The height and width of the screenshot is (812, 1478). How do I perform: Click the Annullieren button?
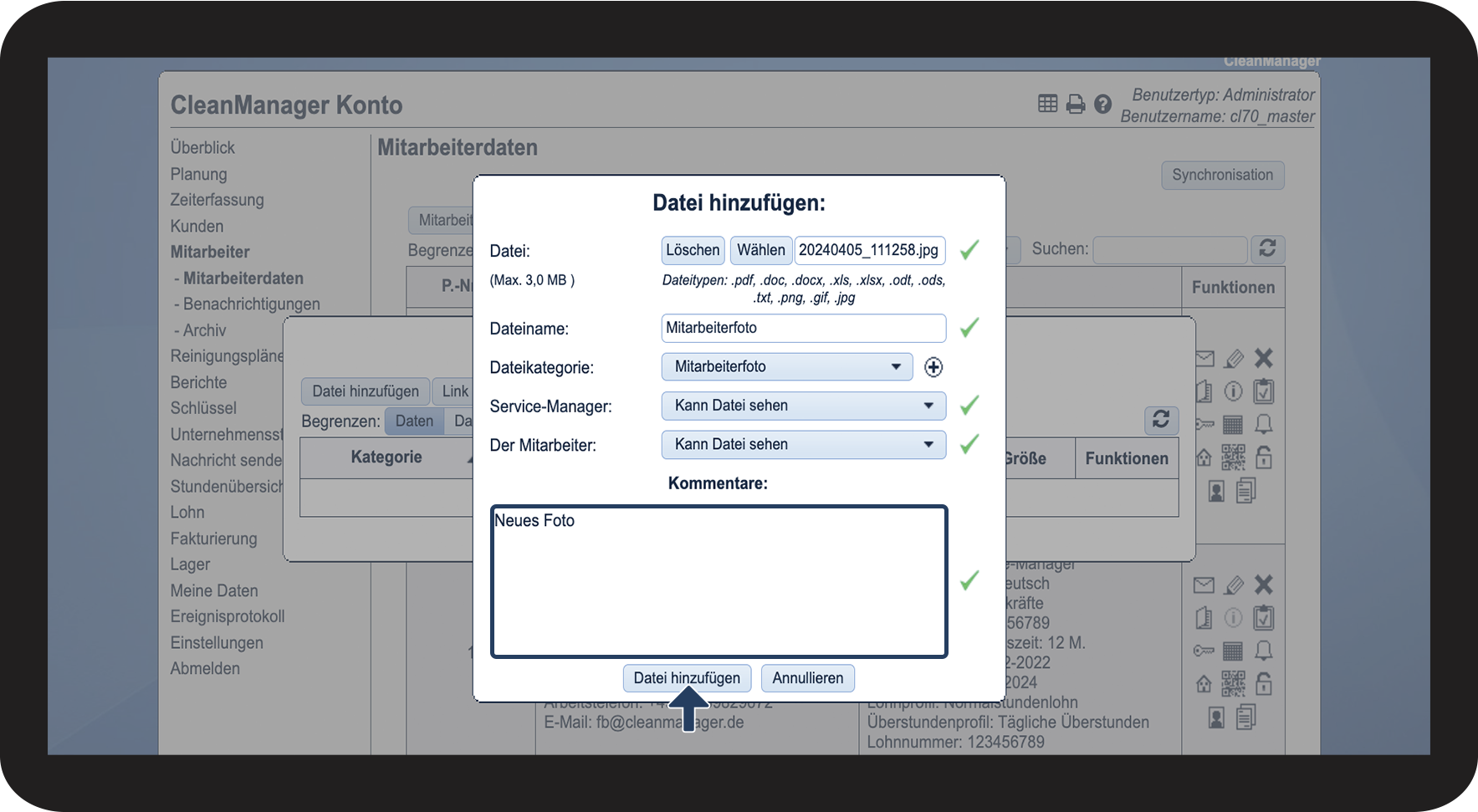[807, 678]
